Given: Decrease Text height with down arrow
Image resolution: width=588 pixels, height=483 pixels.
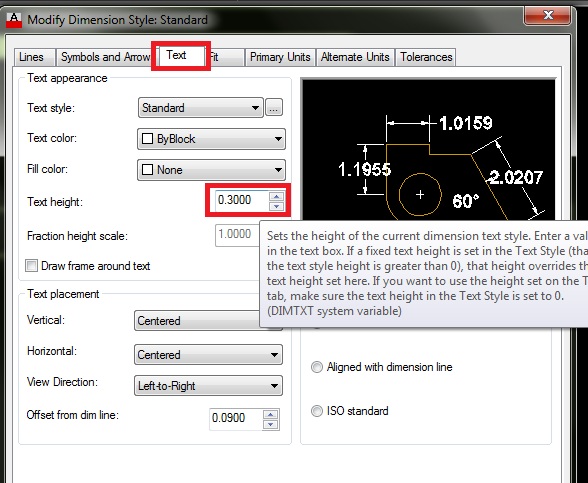Looking at the screenshot, I should [277, 206].
